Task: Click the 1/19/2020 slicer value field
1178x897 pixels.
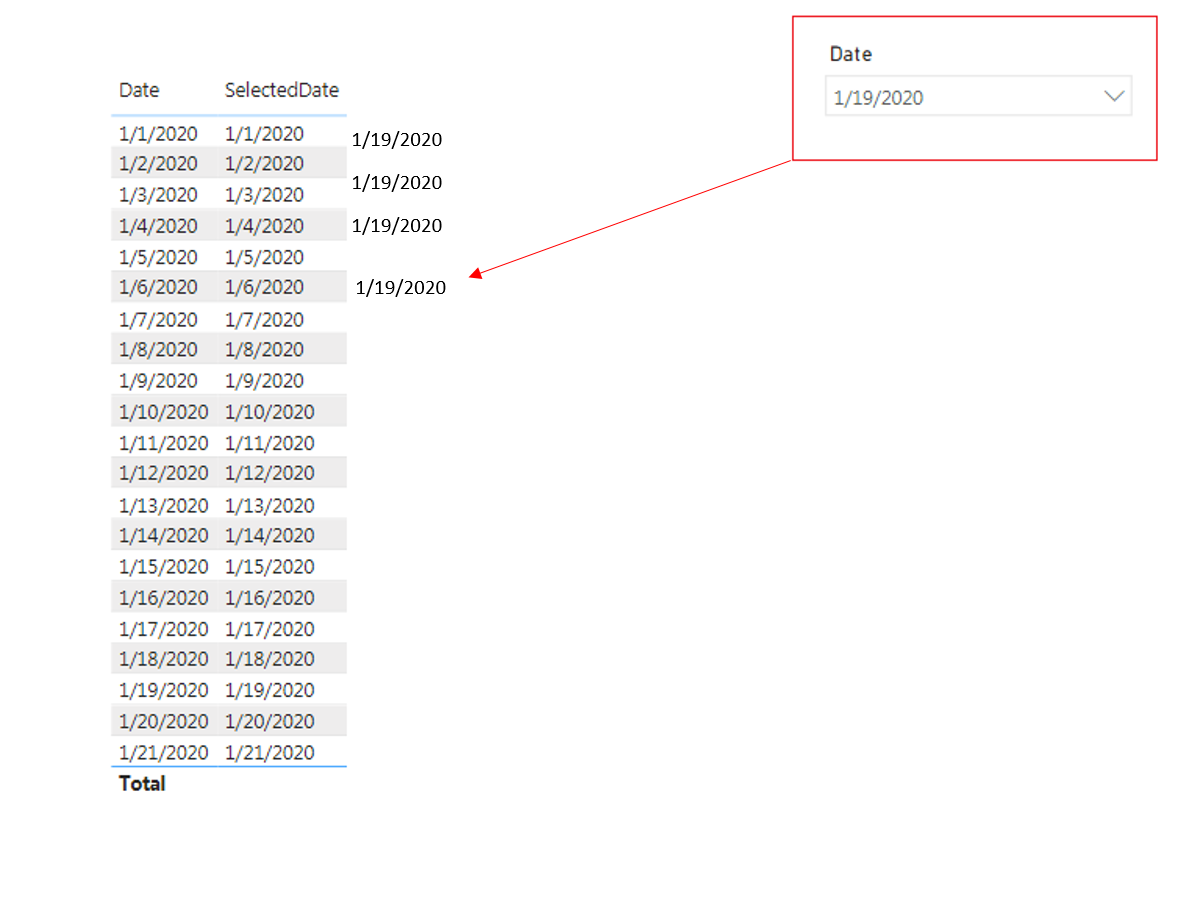Action: (978, 96)
